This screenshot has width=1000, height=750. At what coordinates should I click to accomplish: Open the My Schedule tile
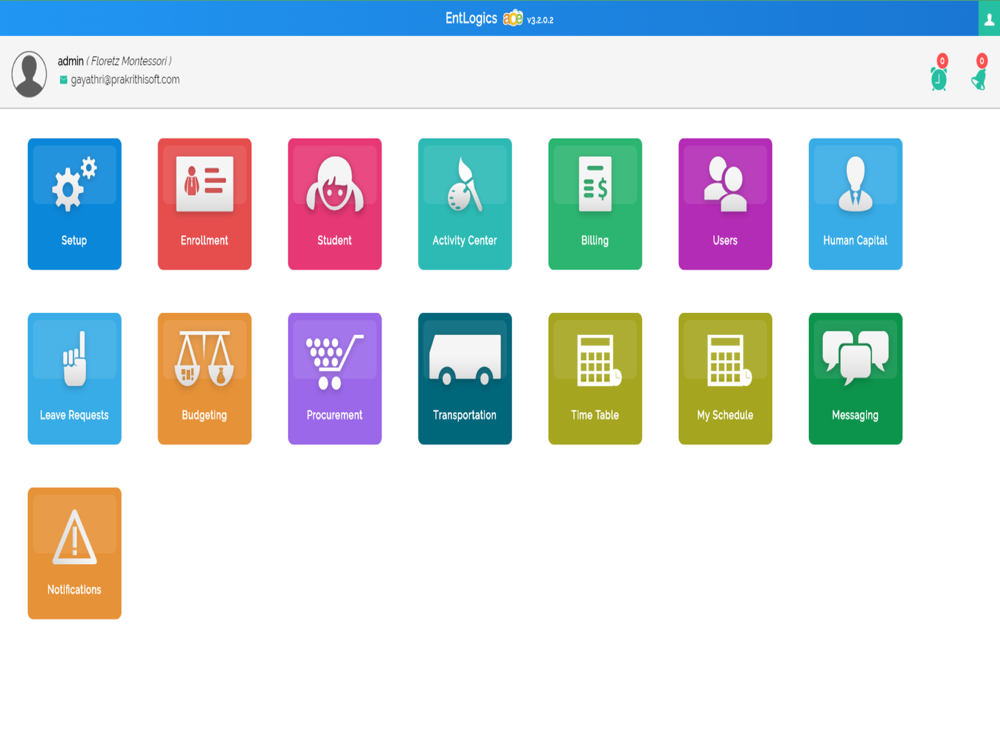point(725,379)
